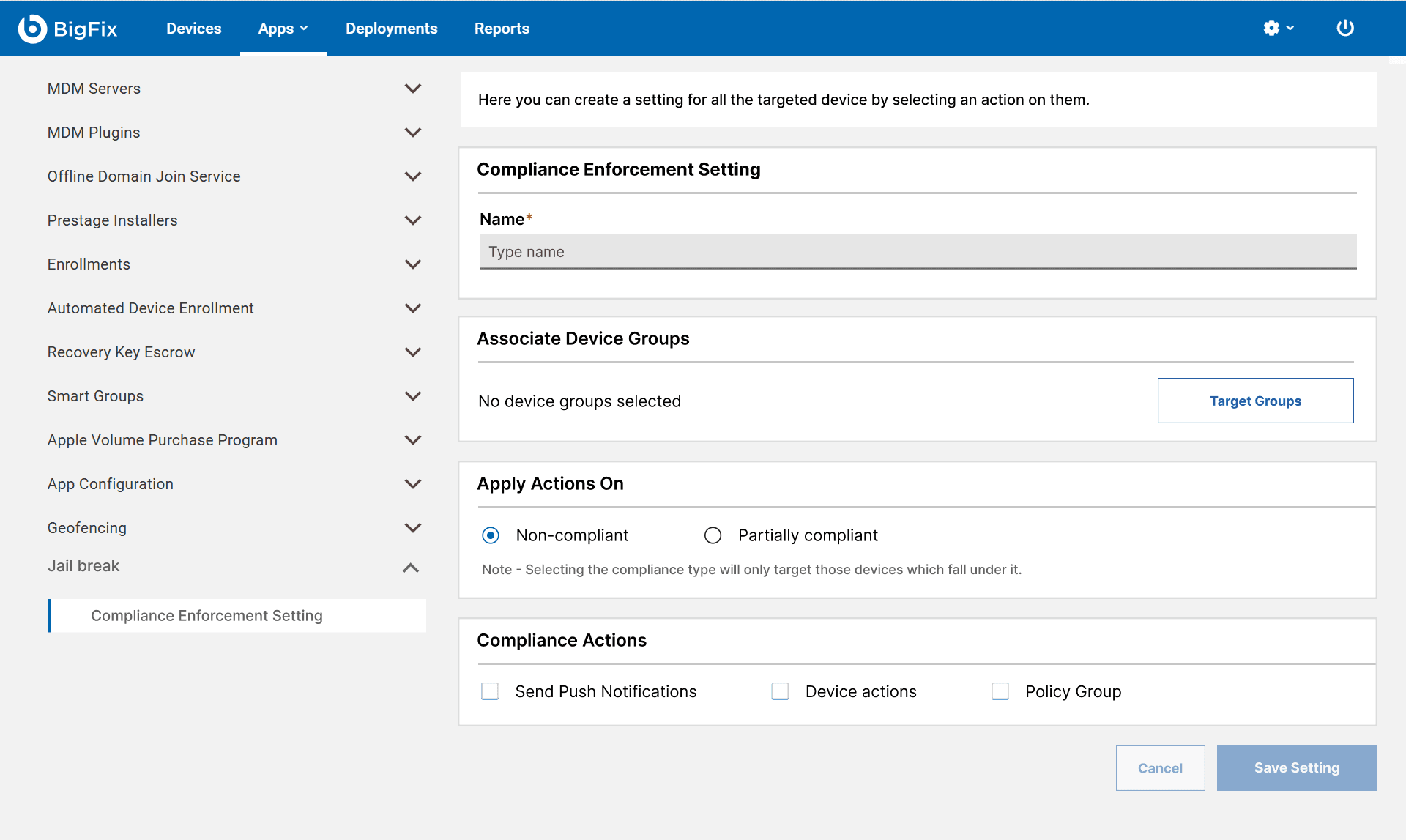The image size is (1406, 840).
Task: Check the Device actions checkbox
Action: (780, 691)
